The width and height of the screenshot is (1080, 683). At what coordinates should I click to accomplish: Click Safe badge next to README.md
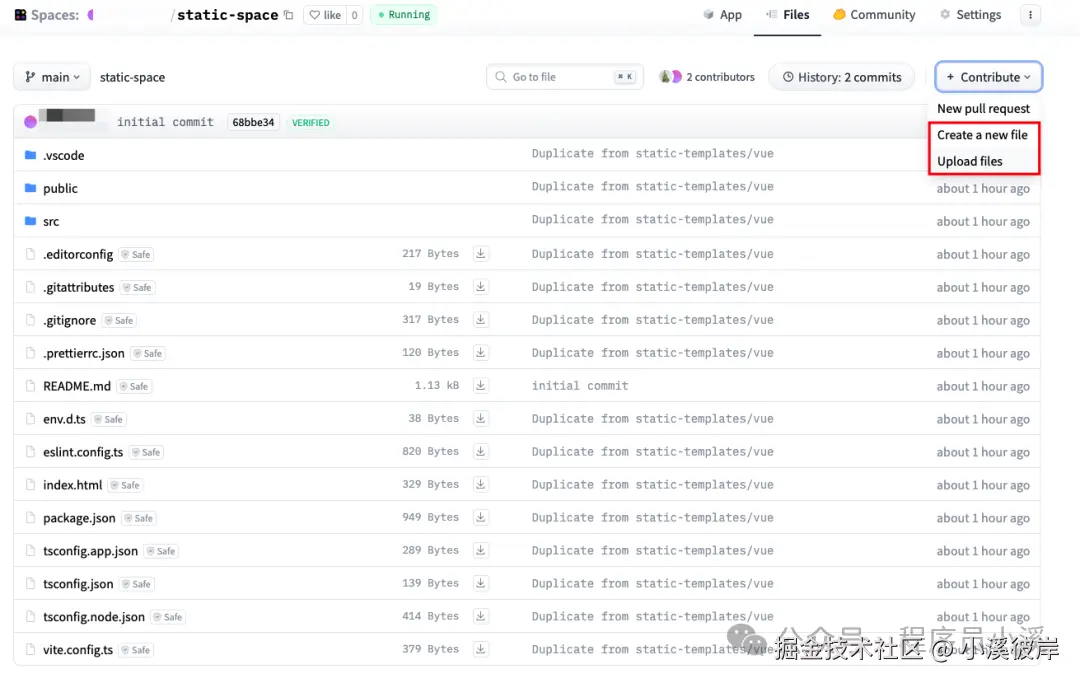click(134, 386)
